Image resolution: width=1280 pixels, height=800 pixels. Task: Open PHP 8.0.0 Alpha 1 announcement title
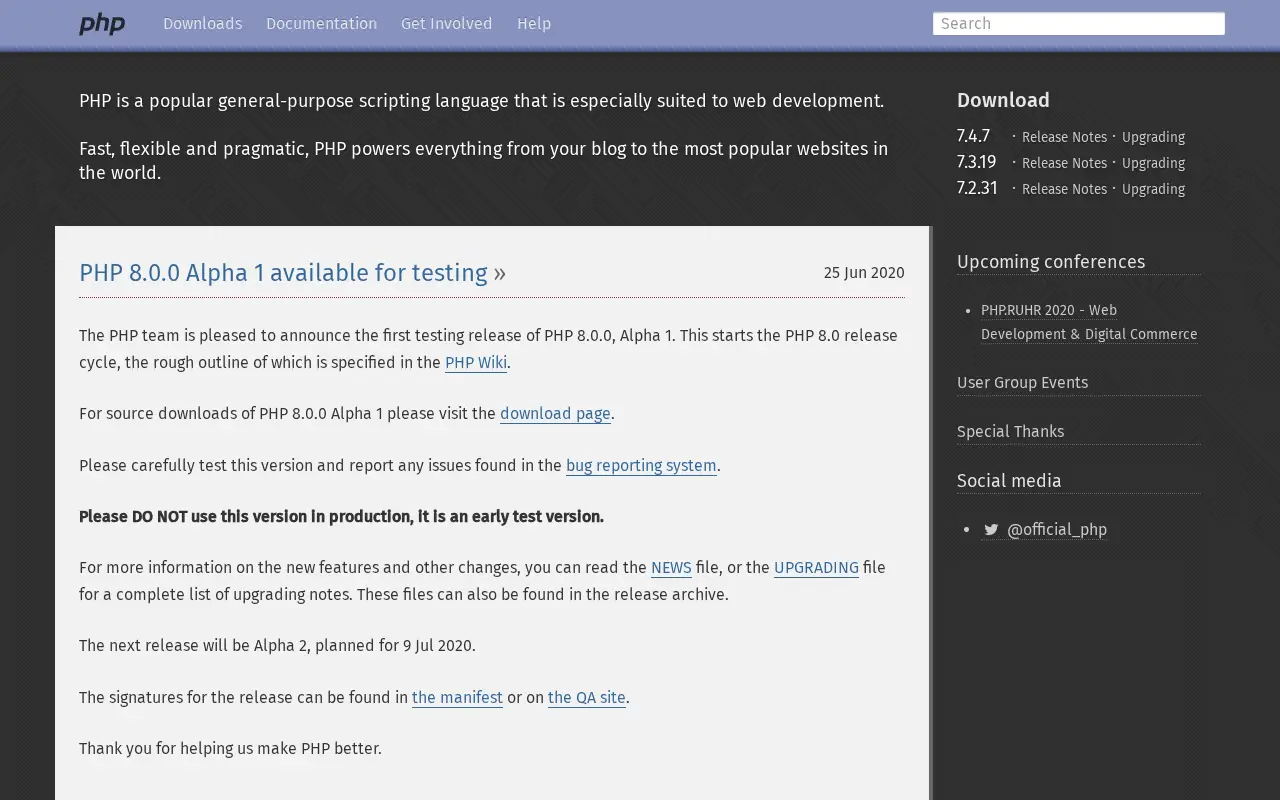(283, 273)
